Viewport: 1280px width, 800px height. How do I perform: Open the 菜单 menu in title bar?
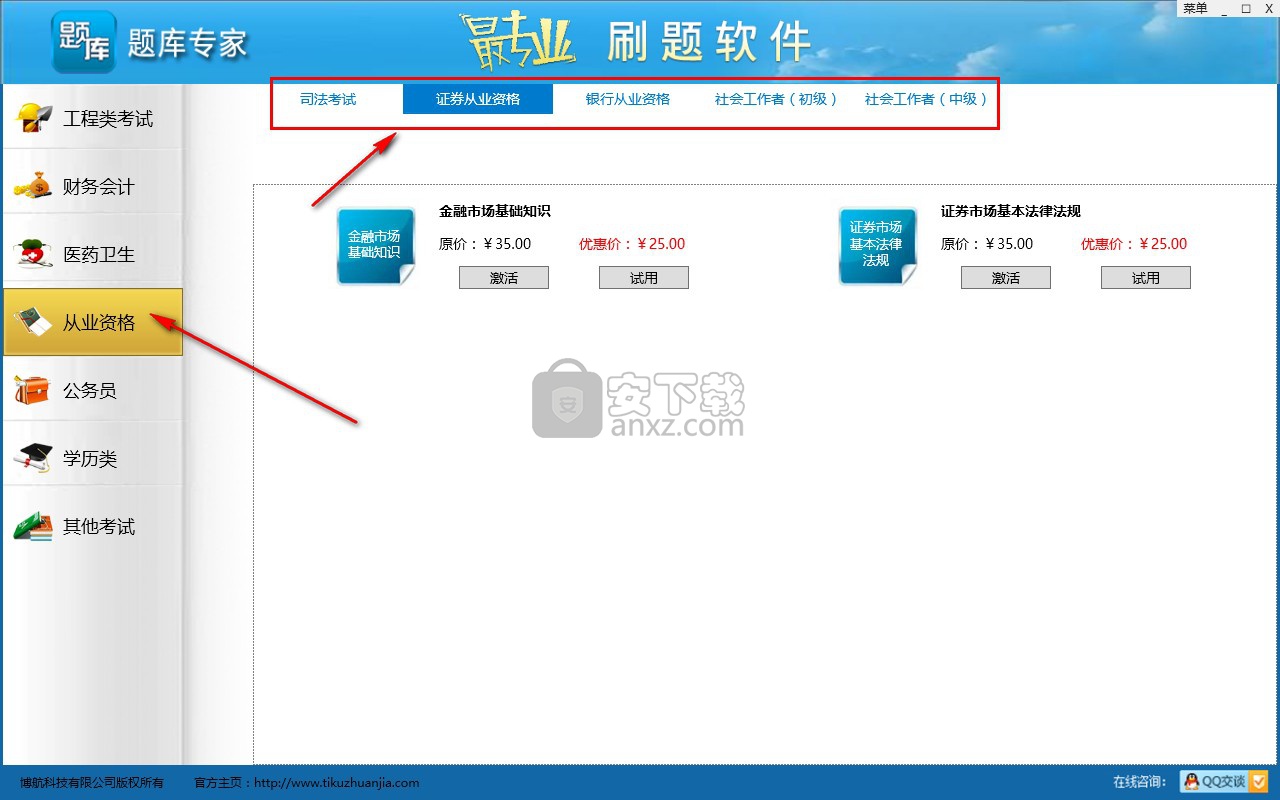pos(1195,8)
